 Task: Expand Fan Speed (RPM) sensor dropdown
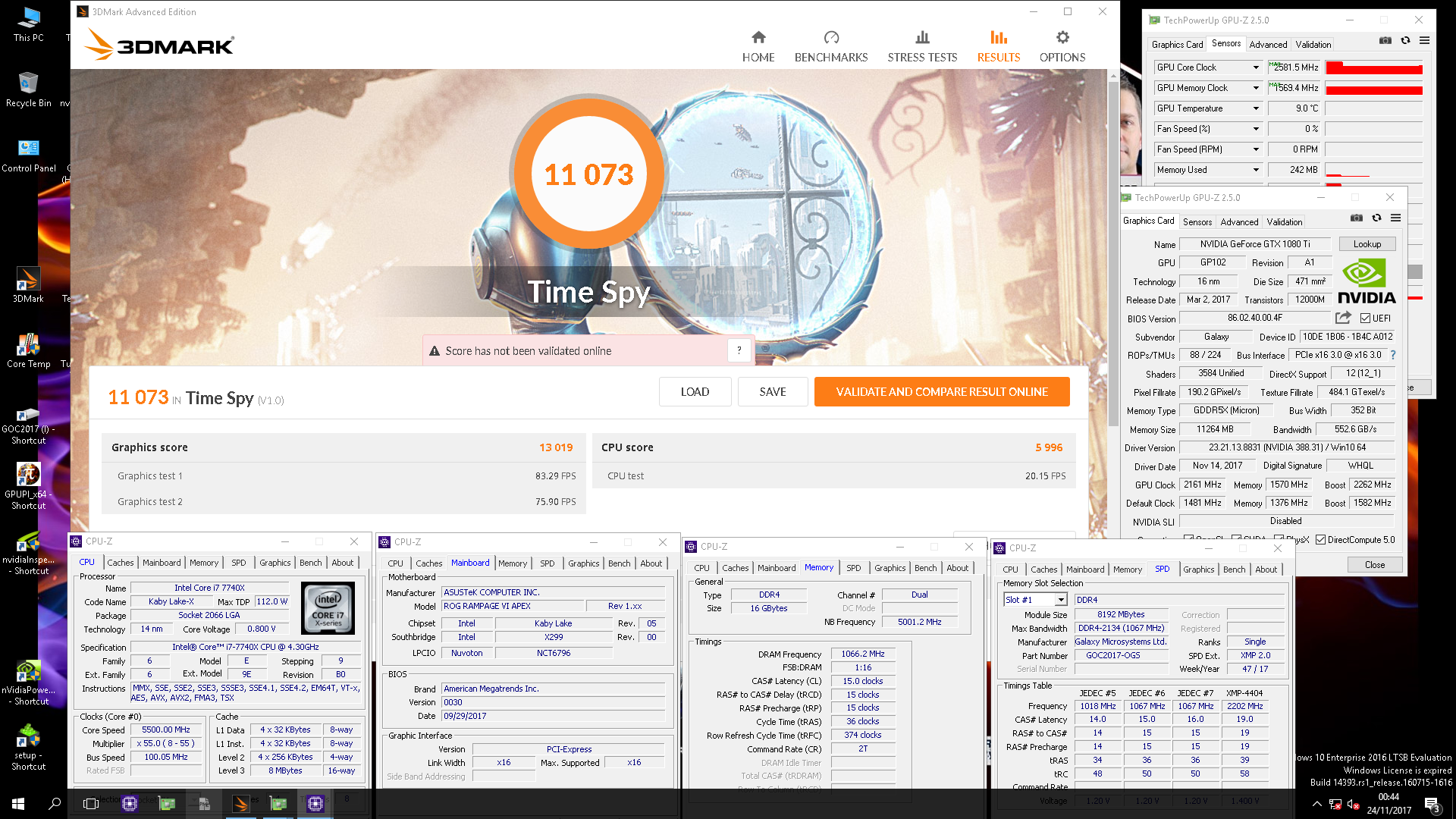point(1256,149)
